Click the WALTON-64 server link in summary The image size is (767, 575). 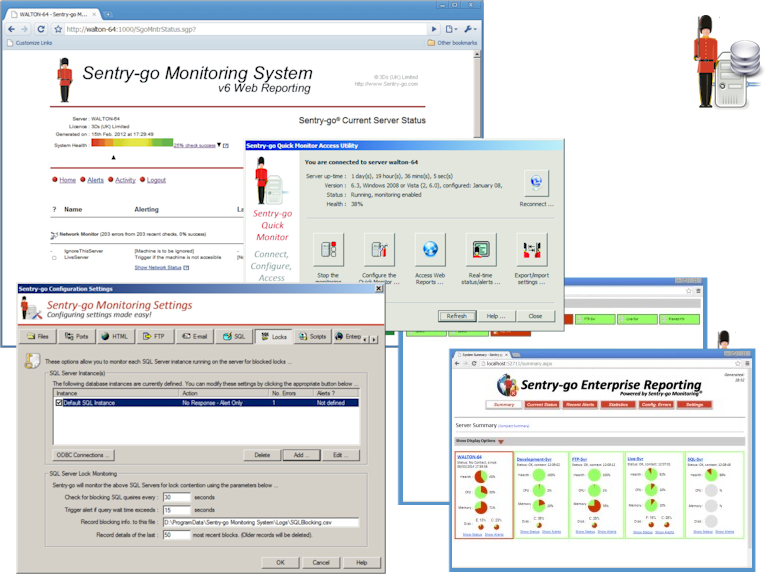(469, 457)
